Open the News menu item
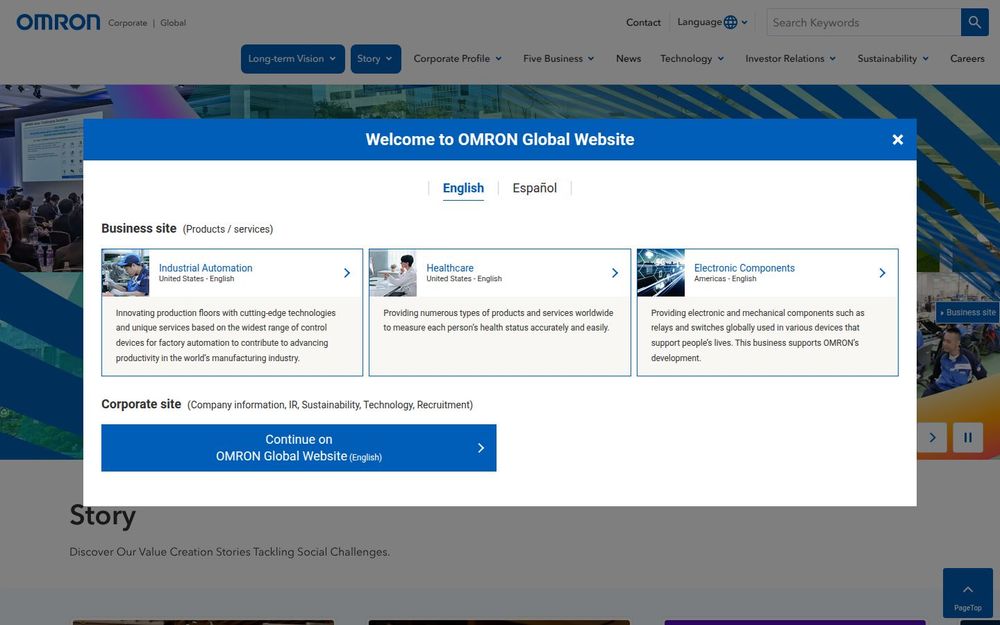This screenshot has width=1000, height=625. (x=628, y=58)
